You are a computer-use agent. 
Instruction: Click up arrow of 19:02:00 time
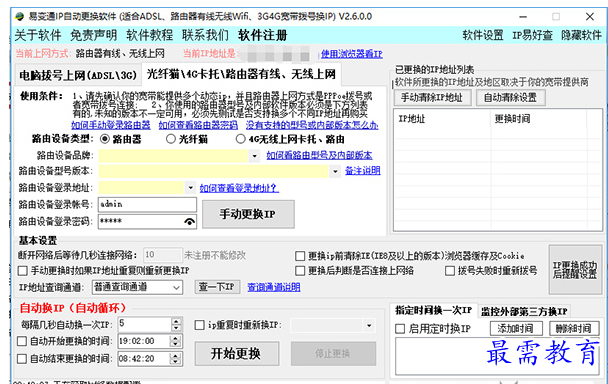click(176, 338)
